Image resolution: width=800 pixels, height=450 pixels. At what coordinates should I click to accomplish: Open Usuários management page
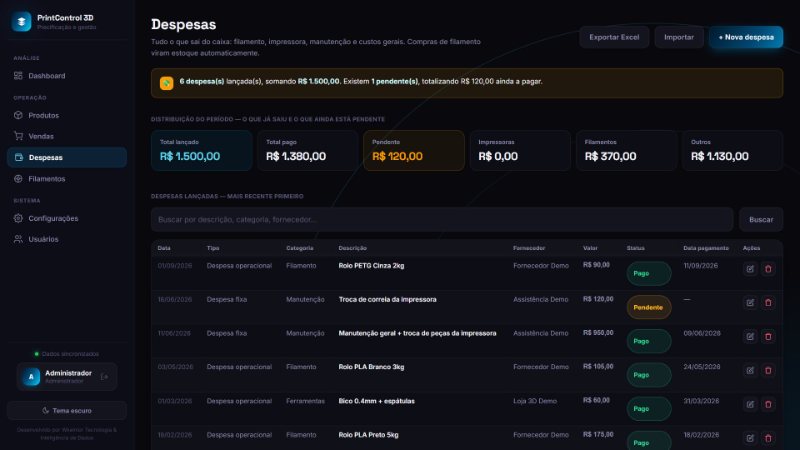point(67,239)
